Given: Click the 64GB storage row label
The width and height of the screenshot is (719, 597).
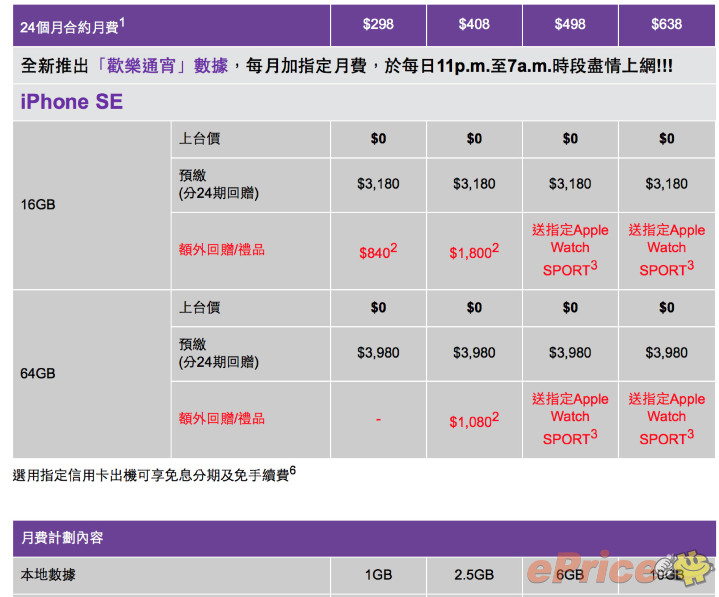Looking at the screenshot, I should pos(38,373).
